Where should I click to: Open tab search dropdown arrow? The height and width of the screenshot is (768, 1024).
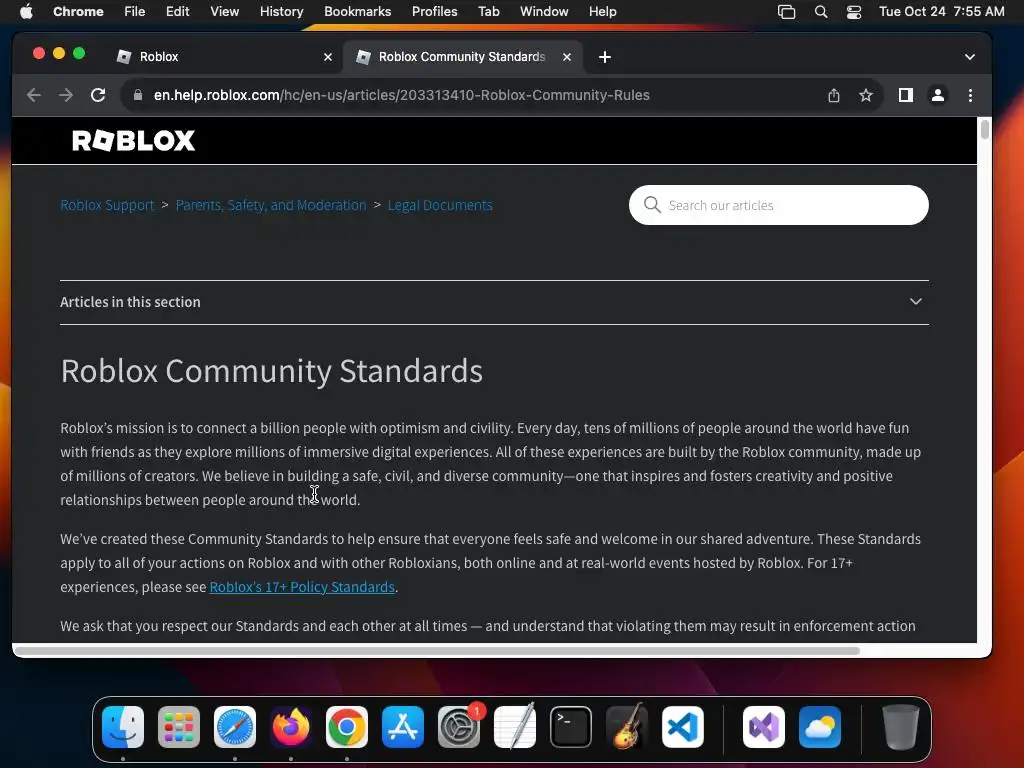[x=970, y=57]
